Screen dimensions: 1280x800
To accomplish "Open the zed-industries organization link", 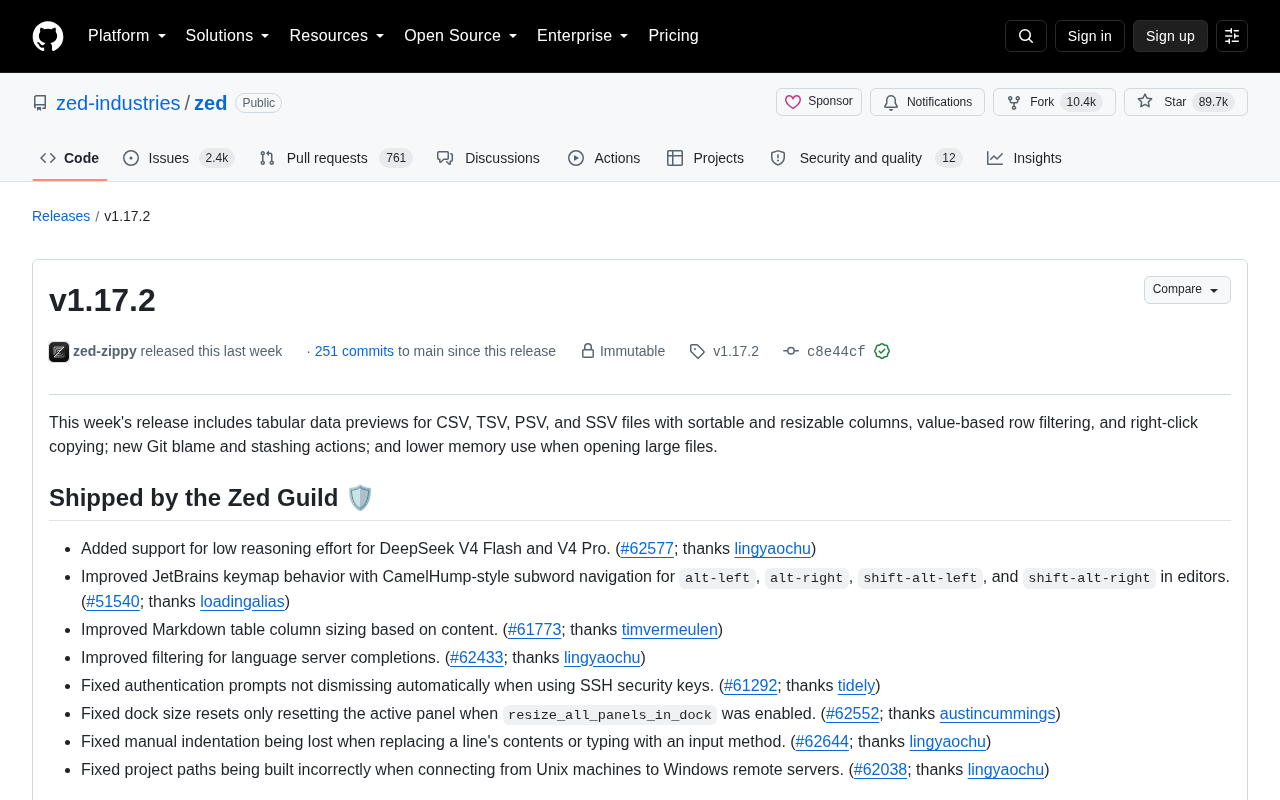I will [118, 103].
